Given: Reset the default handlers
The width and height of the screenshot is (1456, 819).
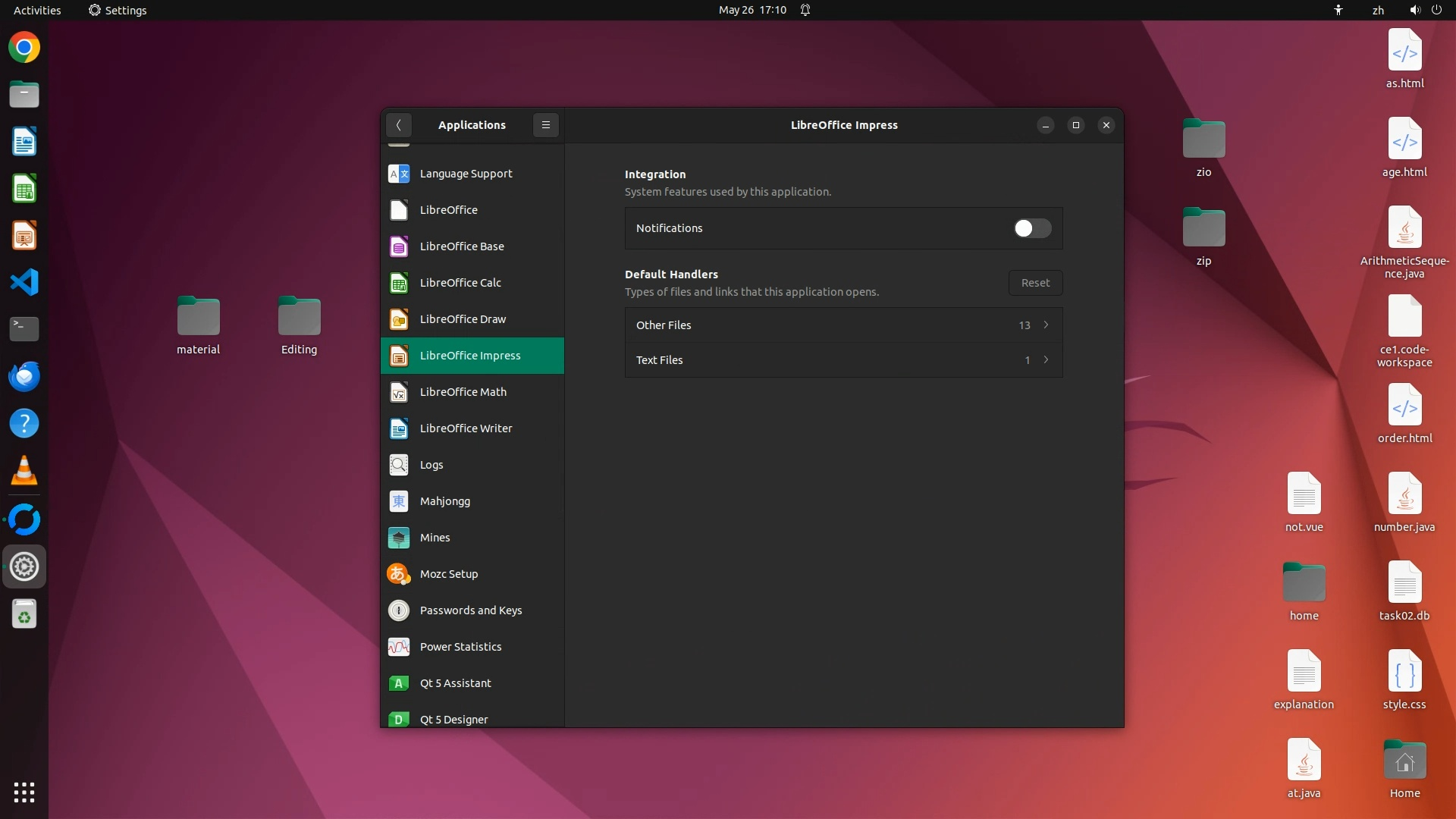Looking at the screenshot, I should click(x=1035, y=283).
